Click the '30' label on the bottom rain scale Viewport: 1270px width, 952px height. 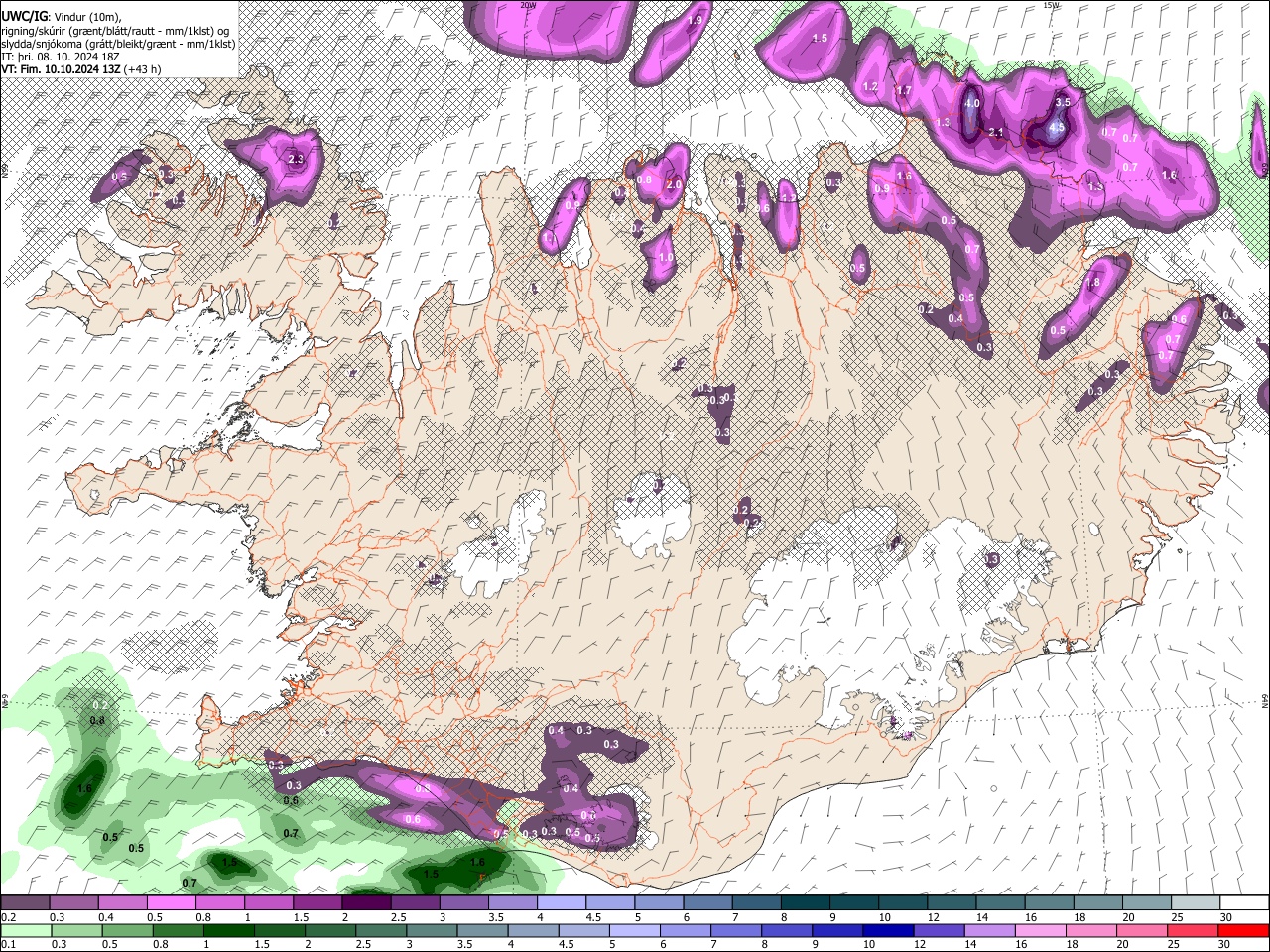1225,944
